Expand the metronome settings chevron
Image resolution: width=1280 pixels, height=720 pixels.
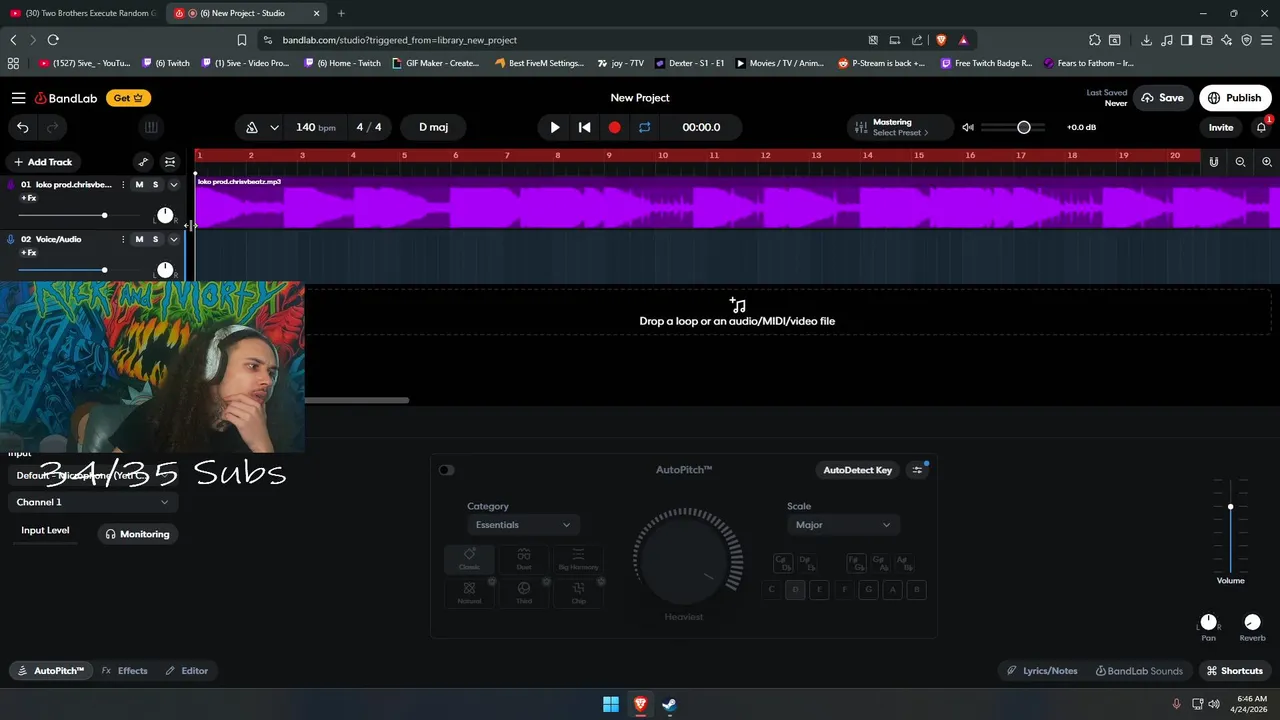274,127
